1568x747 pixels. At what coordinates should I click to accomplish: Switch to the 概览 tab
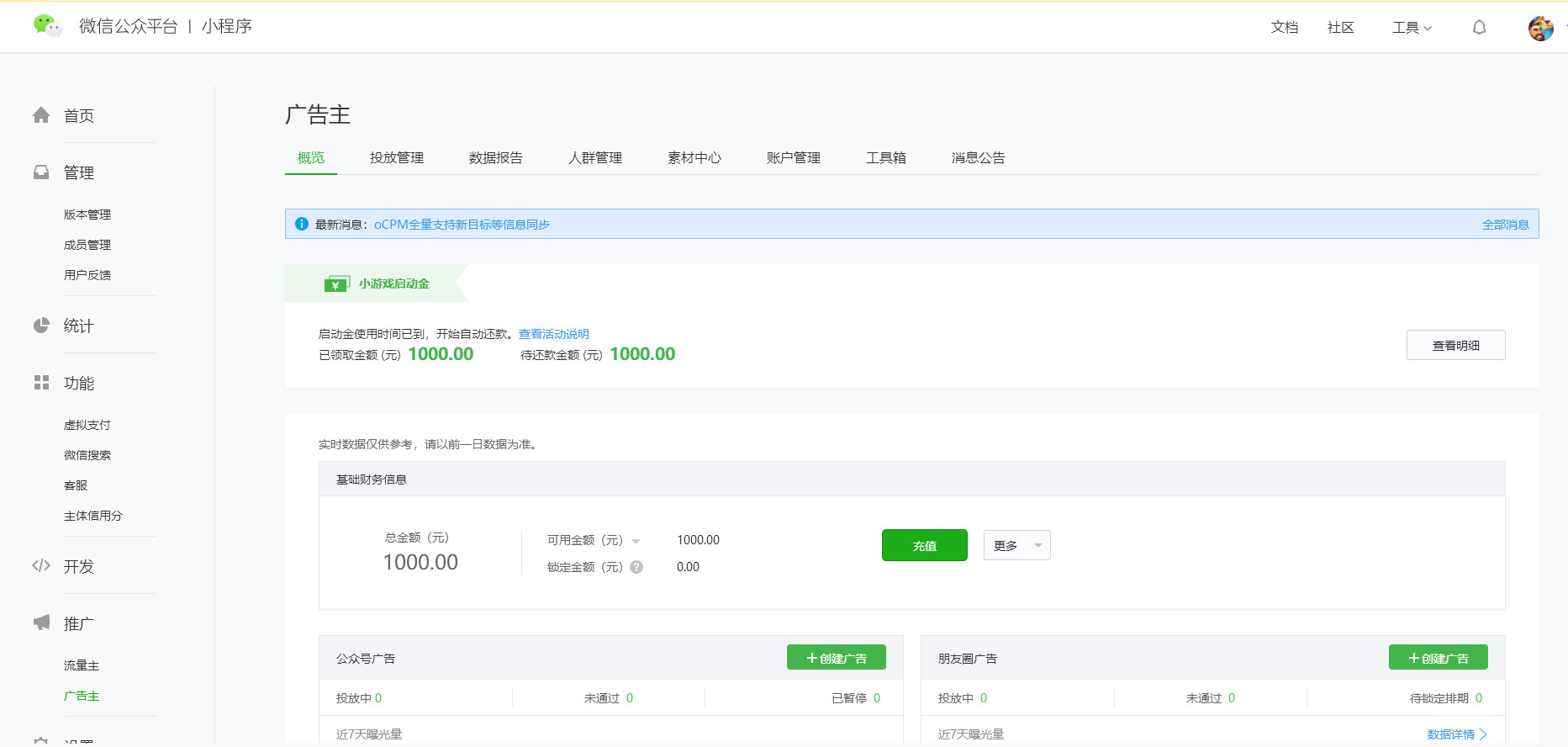311,157
